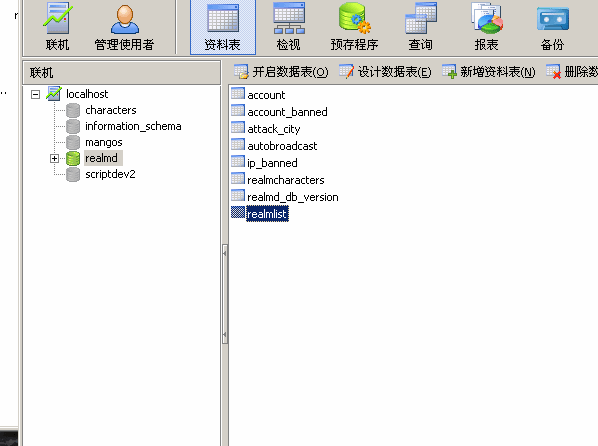This screenshot has width=598, height=446.
Task: Select the 资料表 tables icon
Action: [223, 27]
